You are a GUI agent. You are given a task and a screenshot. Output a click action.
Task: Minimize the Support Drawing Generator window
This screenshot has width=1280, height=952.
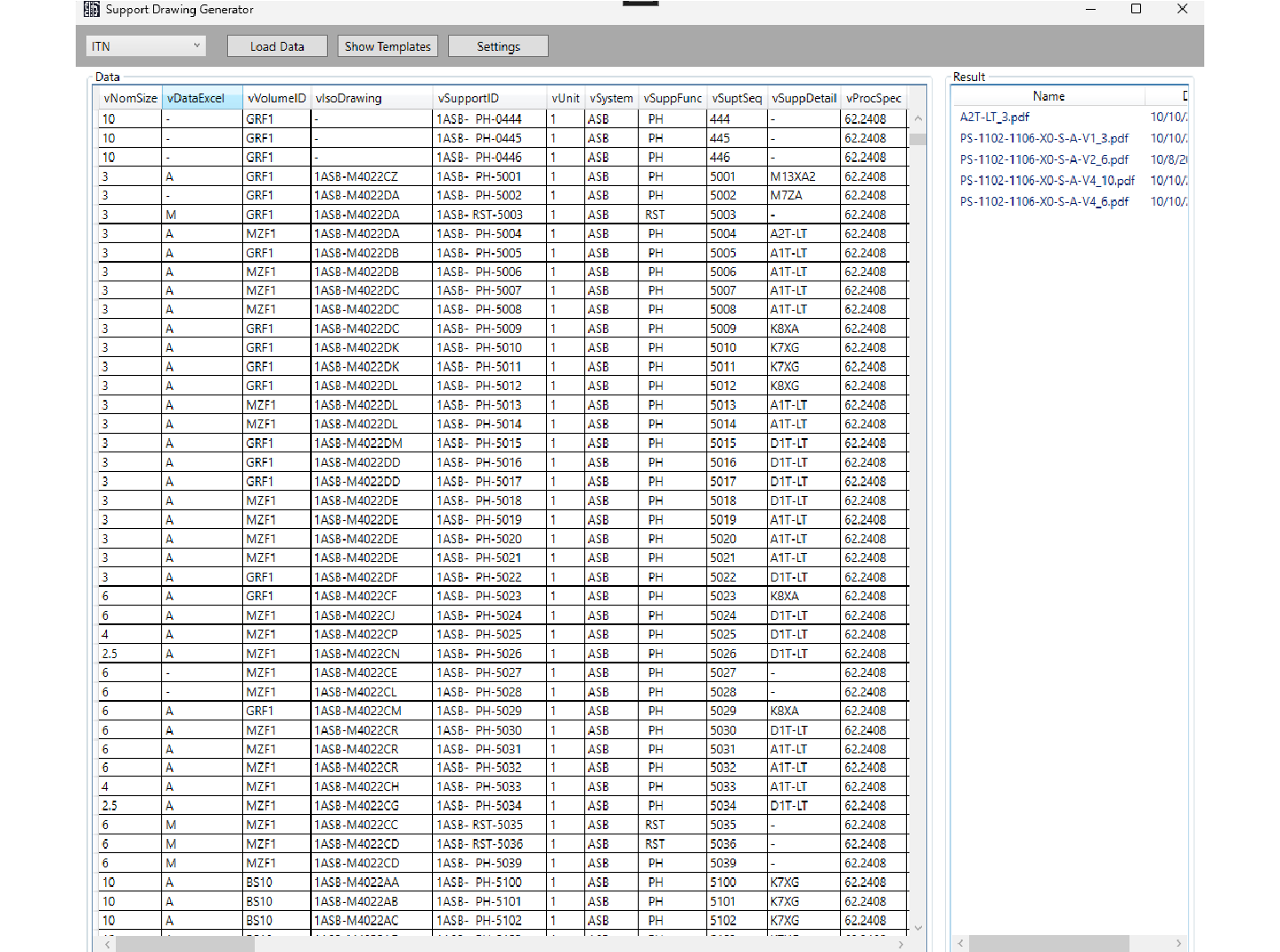click(1091, 9)
